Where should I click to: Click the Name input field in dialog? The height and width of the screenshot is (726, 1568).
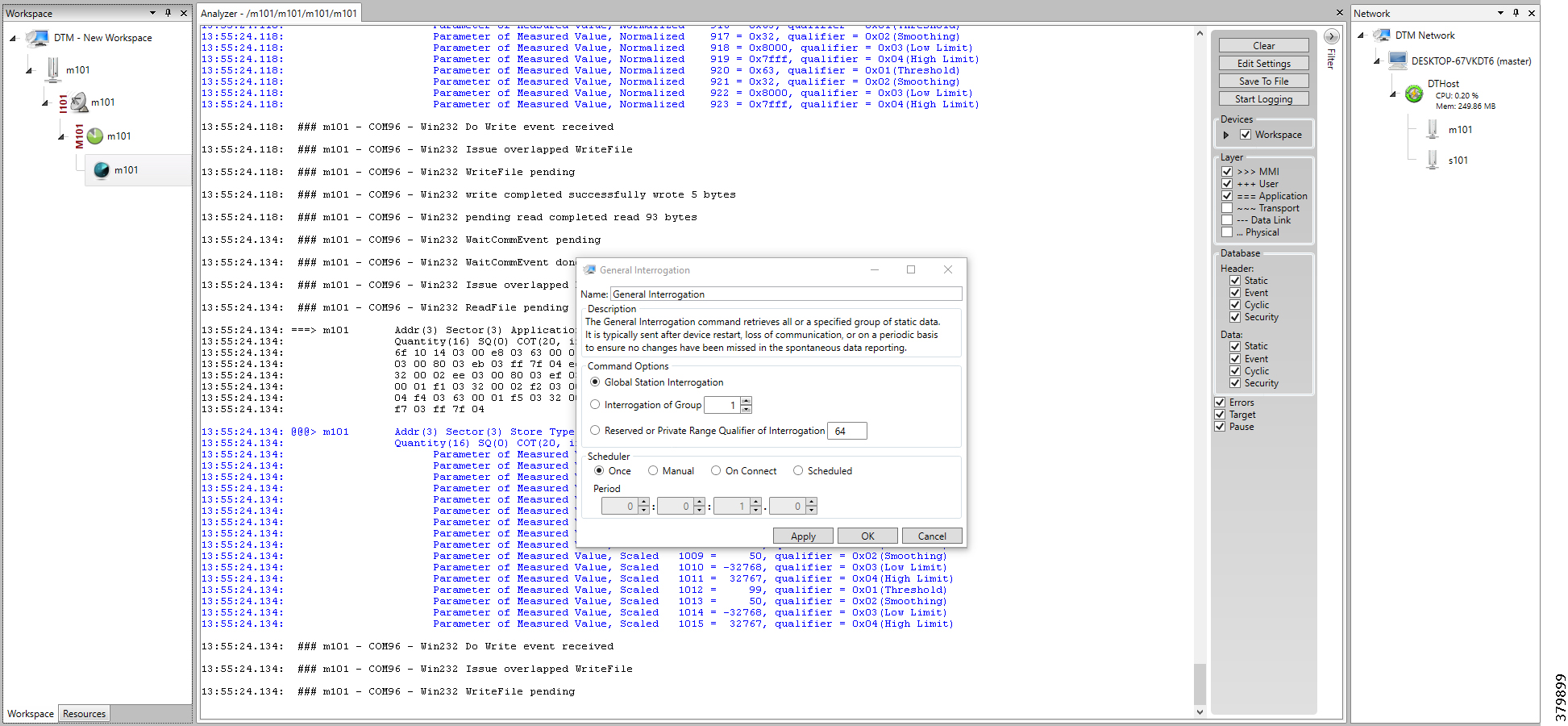coord(786,294)
